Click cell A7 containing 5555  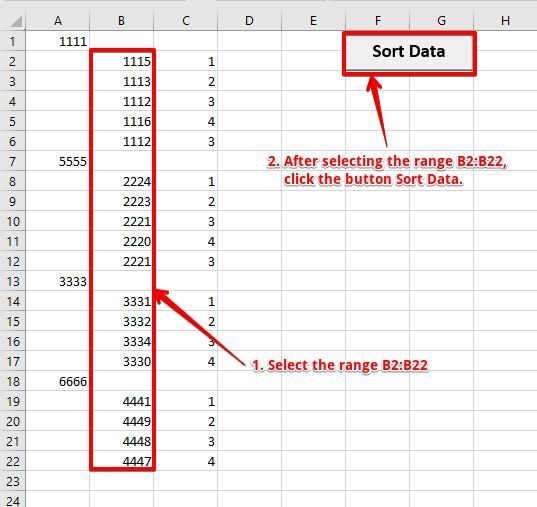click(58, 161)
